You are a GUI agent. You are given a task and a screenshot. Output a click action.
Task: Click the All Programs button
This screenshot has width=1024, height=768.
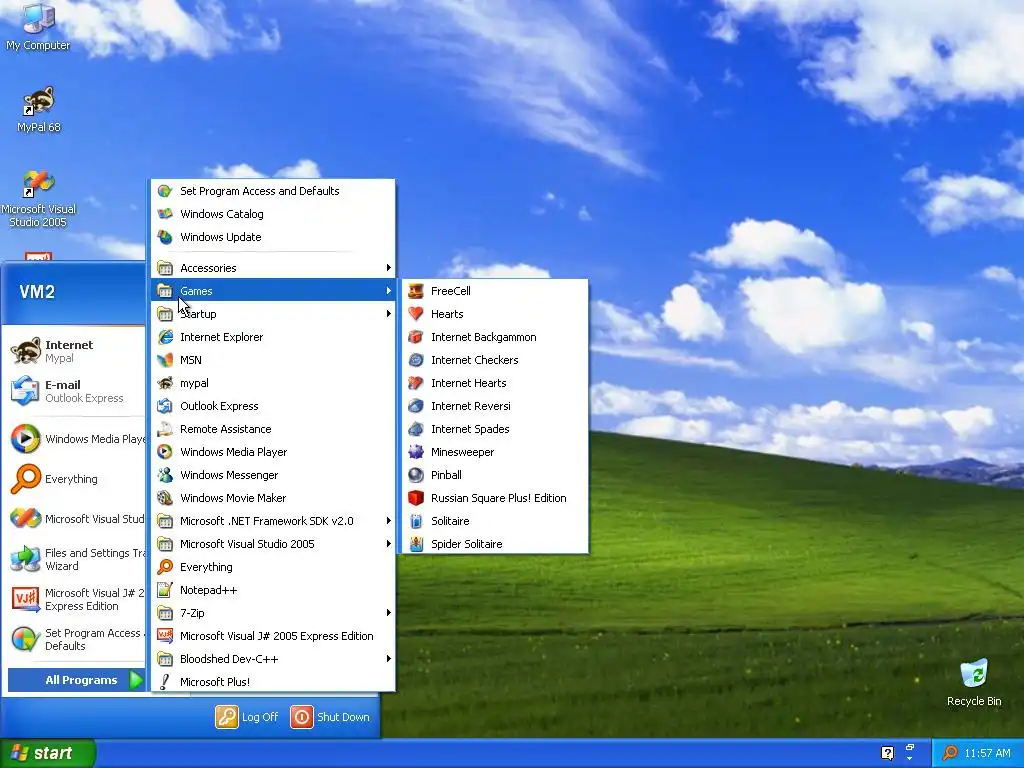coord(76,680)
